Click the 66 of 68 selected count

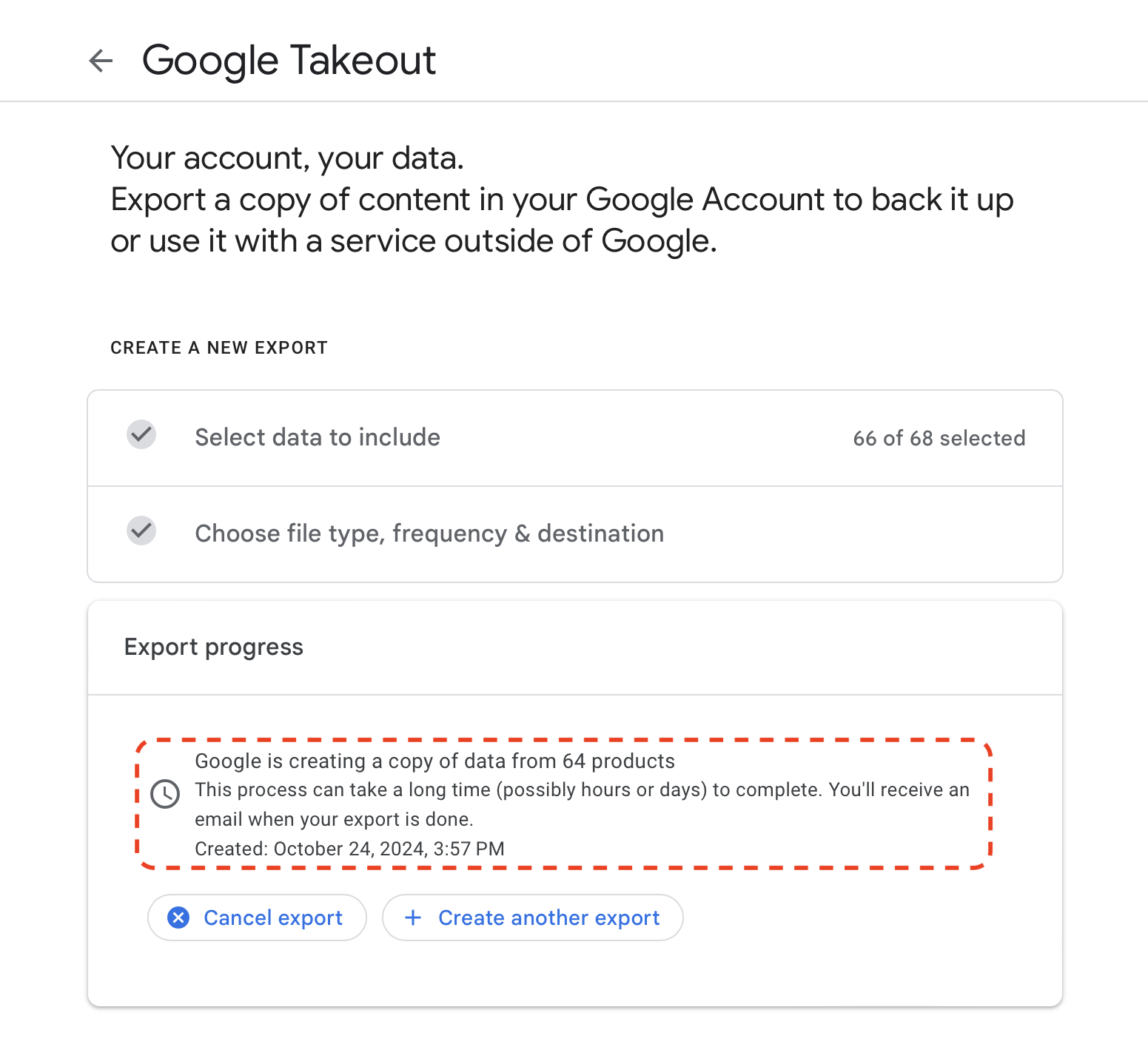939,438
